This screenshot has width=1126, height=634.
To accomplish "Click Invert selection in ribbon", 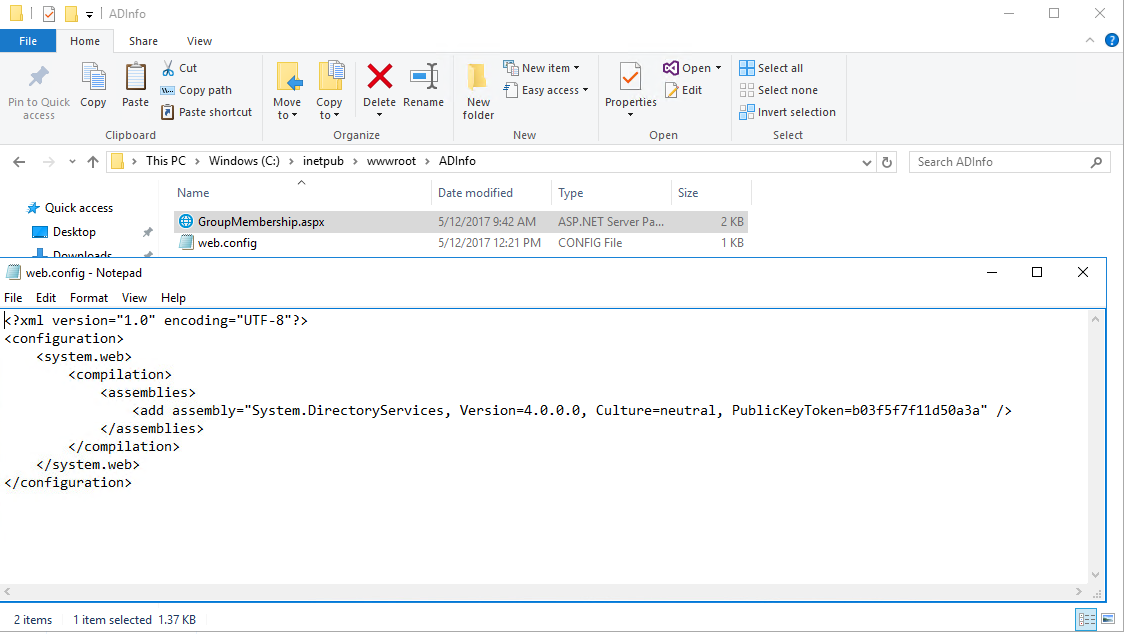I will click(787, 112).
